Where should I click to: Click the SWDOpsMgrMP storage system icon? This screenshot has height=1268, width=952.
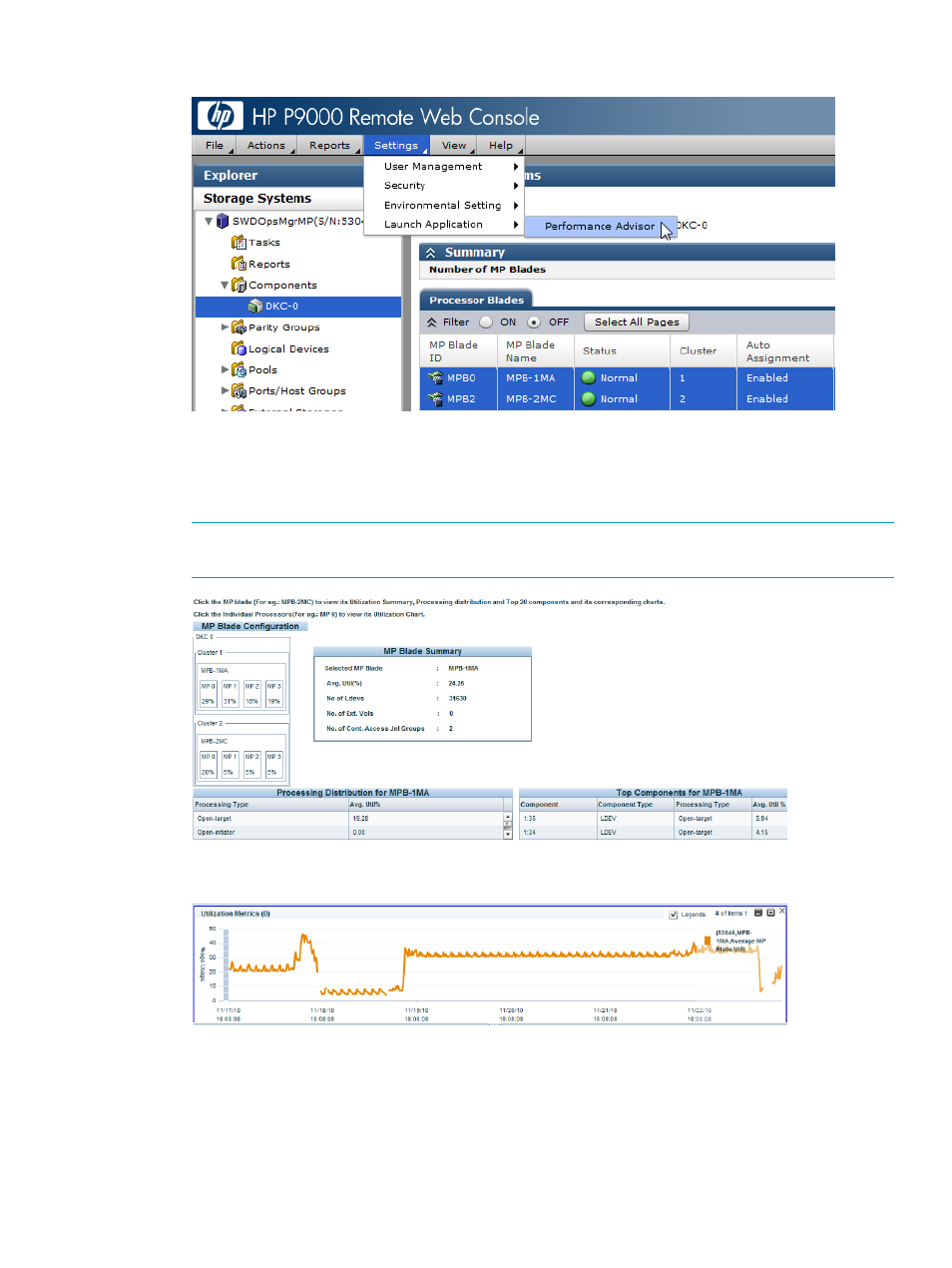(223, 221)
